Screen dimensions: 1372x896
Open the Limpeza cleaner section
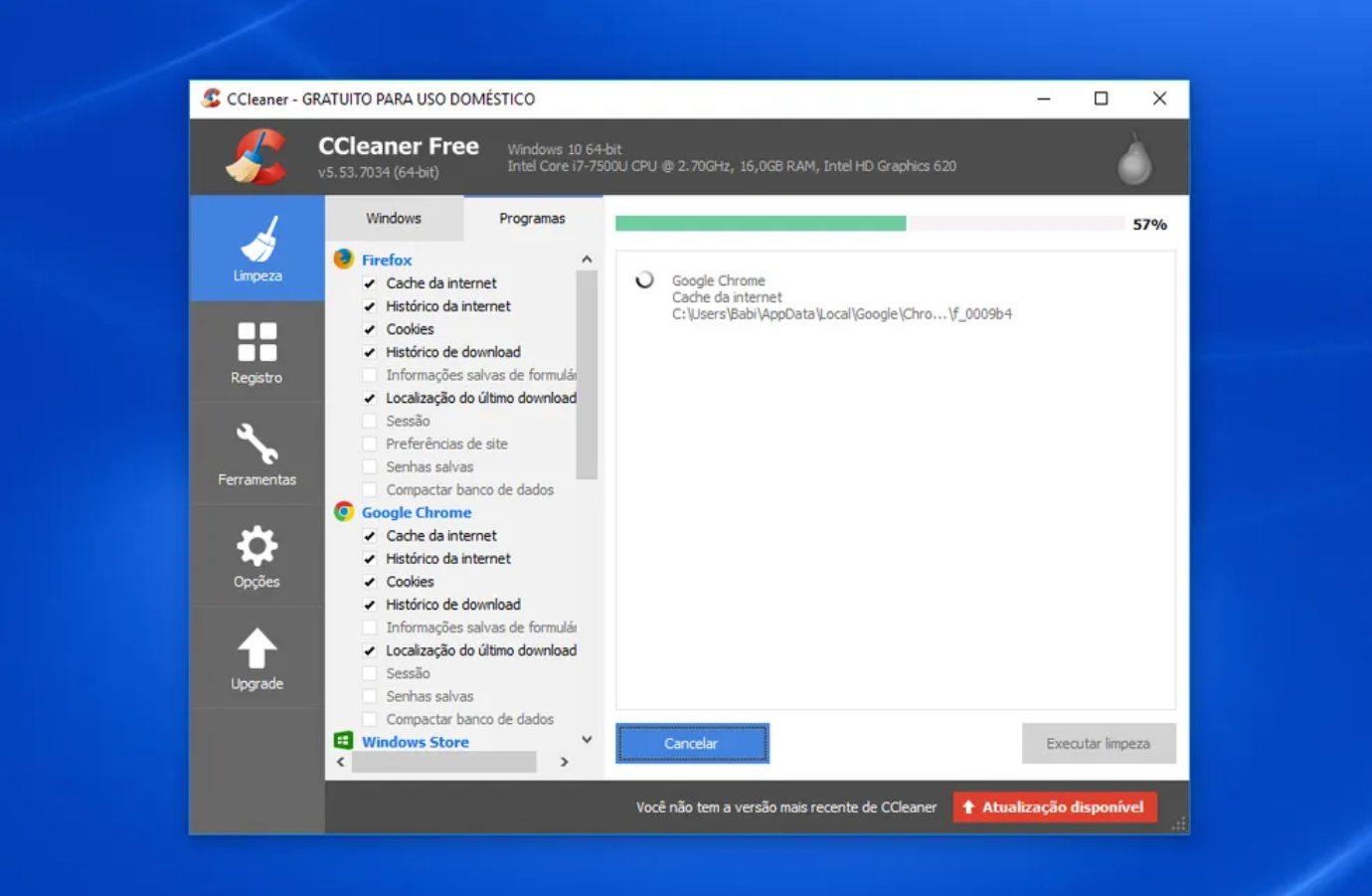coord(257,249)
